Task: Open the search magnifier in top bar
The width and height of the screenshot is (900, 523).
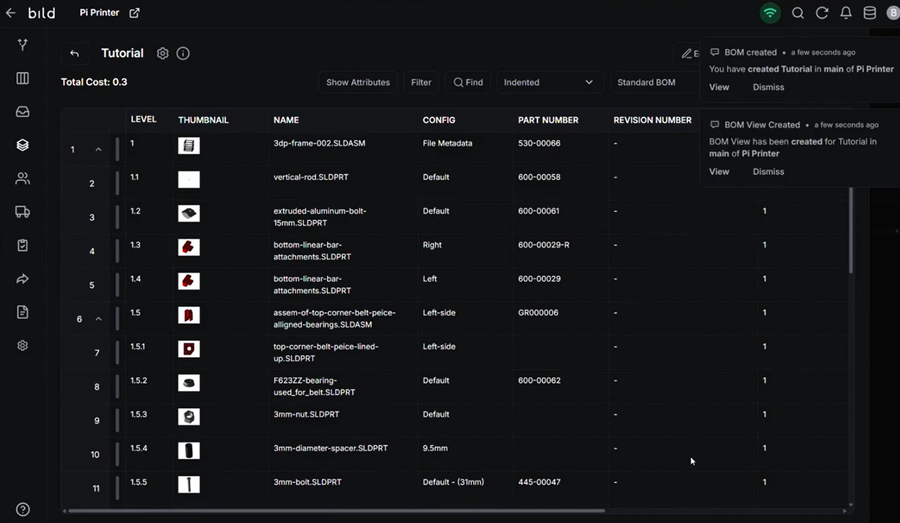Action: (797, 13)
